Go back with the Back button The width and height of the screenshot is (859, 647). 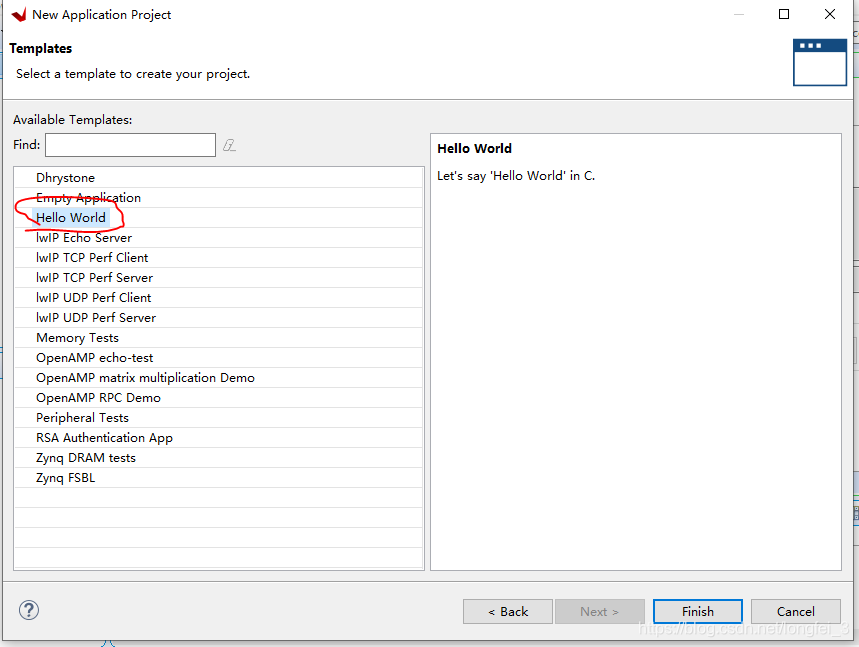[x=507, y=611]
